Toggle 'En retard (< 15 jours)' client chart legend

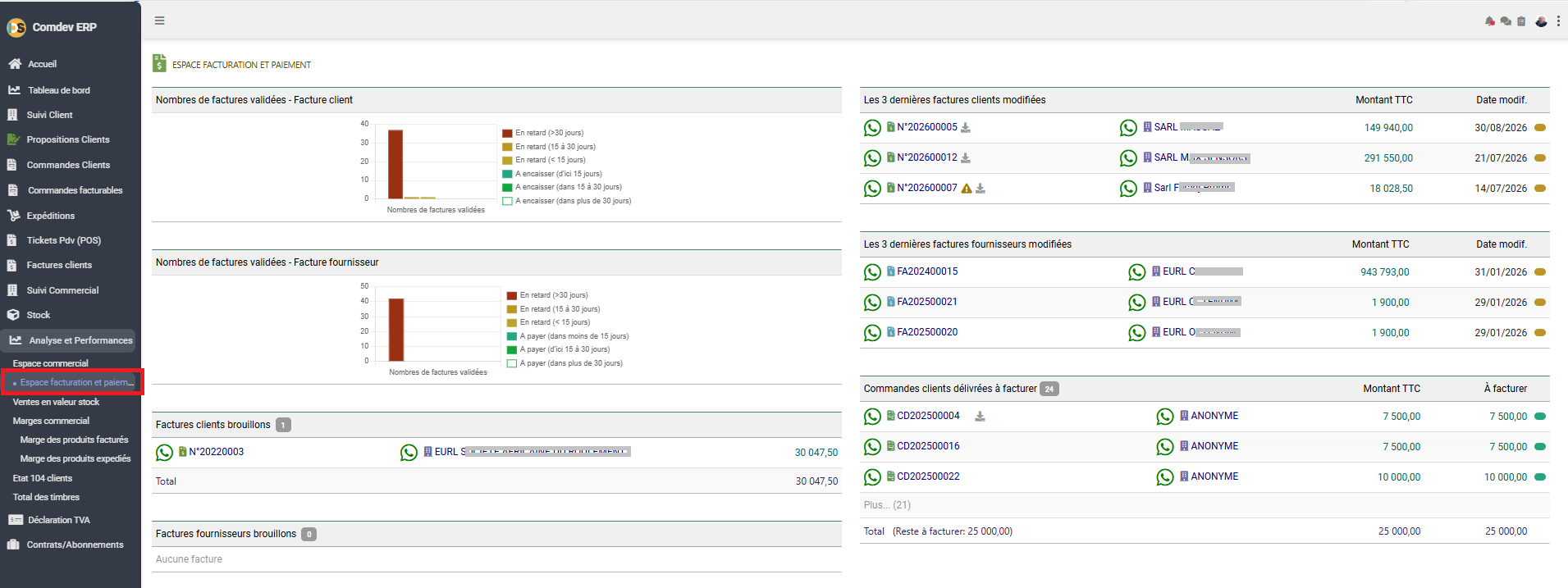coord(544,160)
